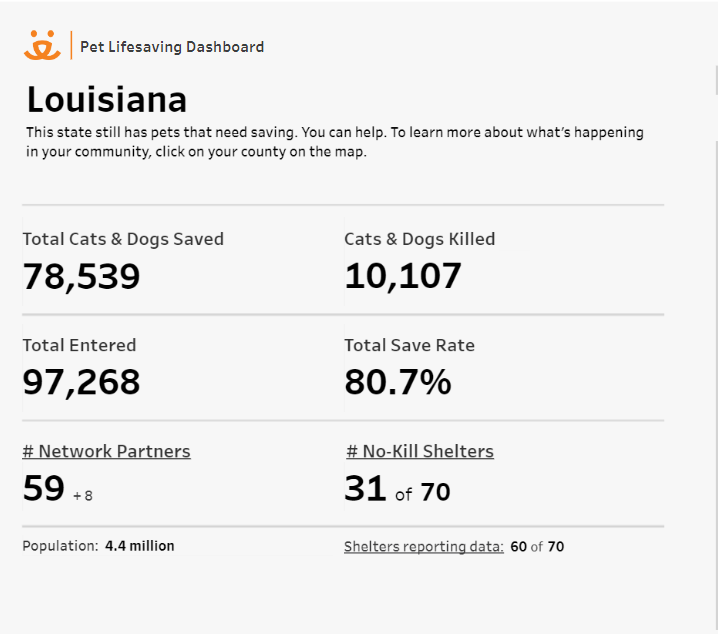Click the +8 partners change indicator

(83, 495)
